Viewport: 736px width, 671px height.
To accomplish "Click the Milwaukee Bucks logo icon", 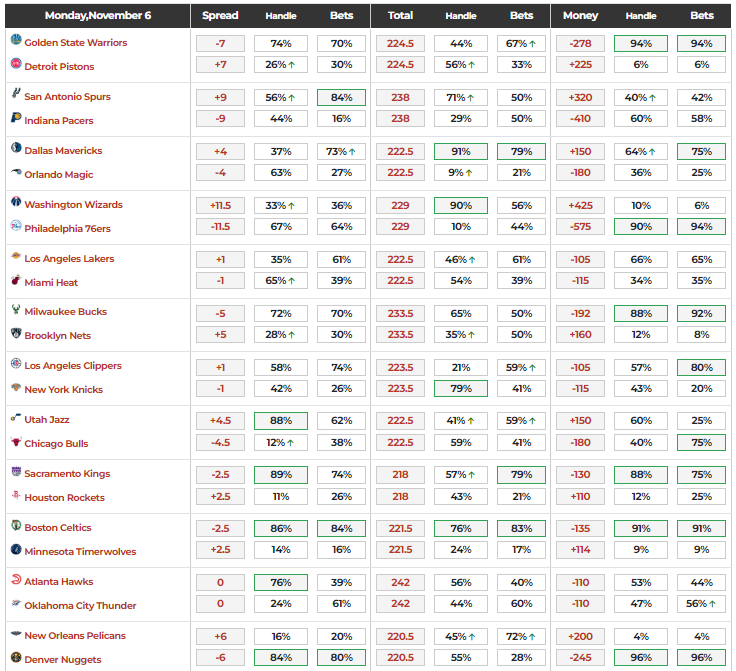I will 16,308.
